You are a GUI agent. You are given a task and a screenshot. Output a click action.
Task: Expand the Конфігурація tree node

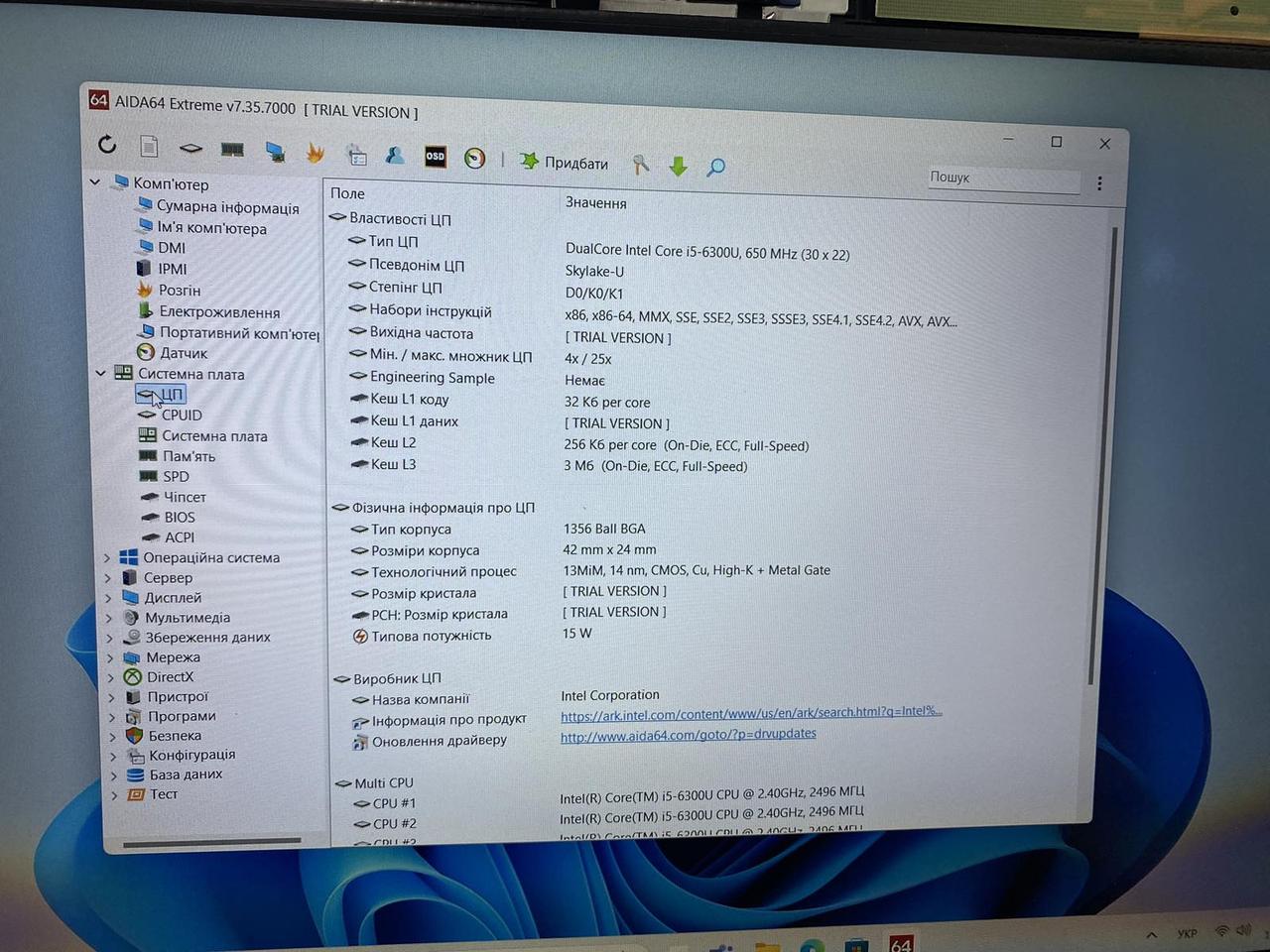[113, 755]
